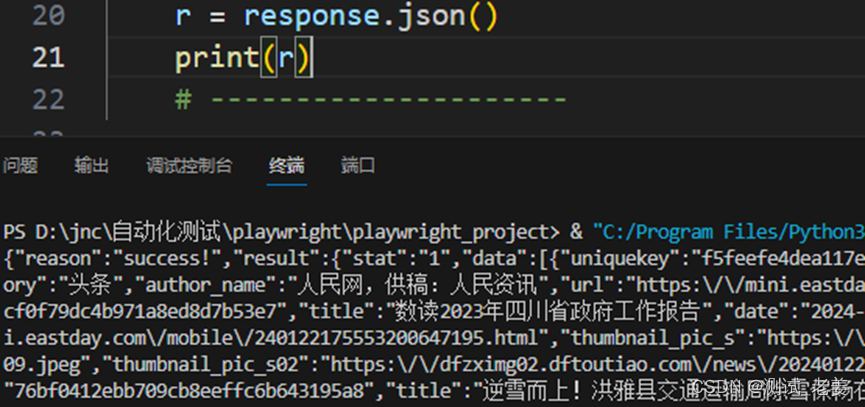Screen dimensions: 865x407
Task: Click the PS D:\jnc terminal prompt path
Action: [281, 232]
